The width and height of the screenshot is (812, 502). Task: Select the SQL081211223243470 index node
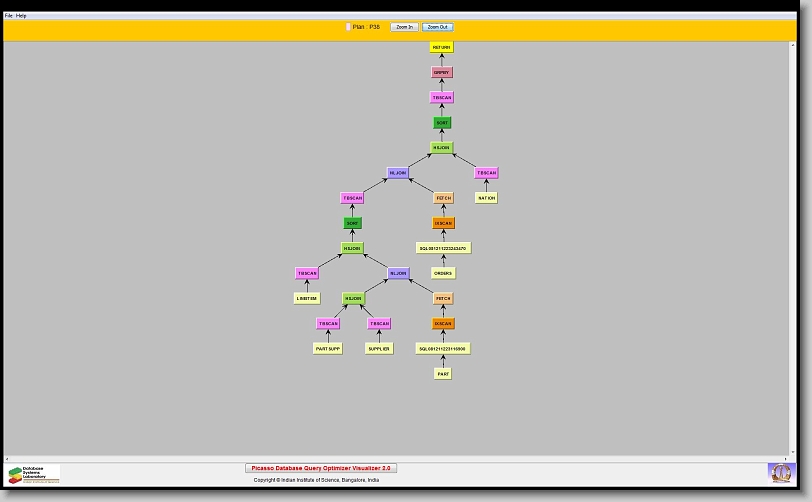(x=442, y=248)
